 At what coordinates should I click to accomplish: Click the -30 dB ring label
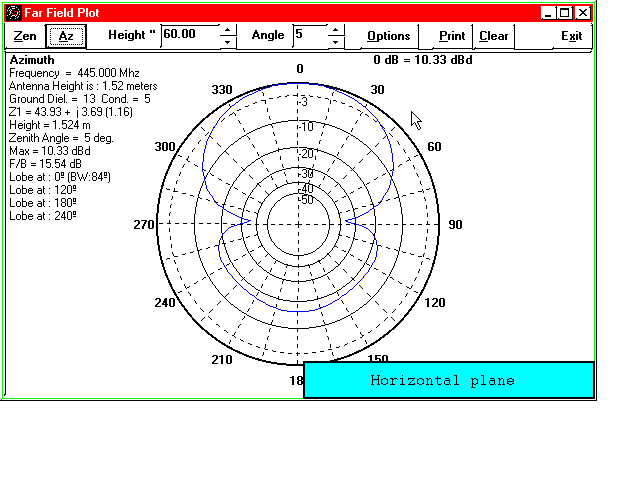(x=307, y=174)
